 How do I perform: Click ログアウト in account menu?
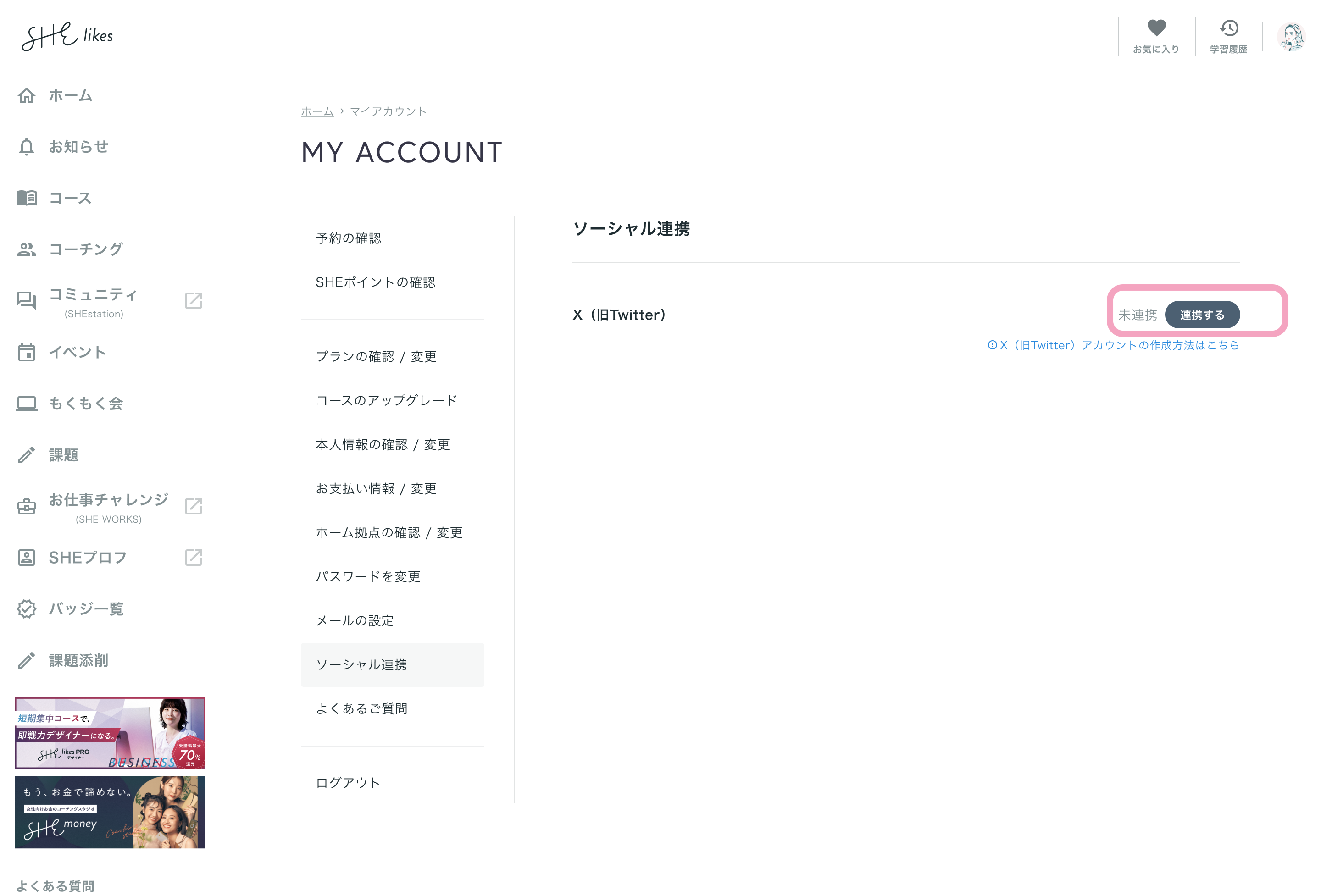[x=347, y=782]
